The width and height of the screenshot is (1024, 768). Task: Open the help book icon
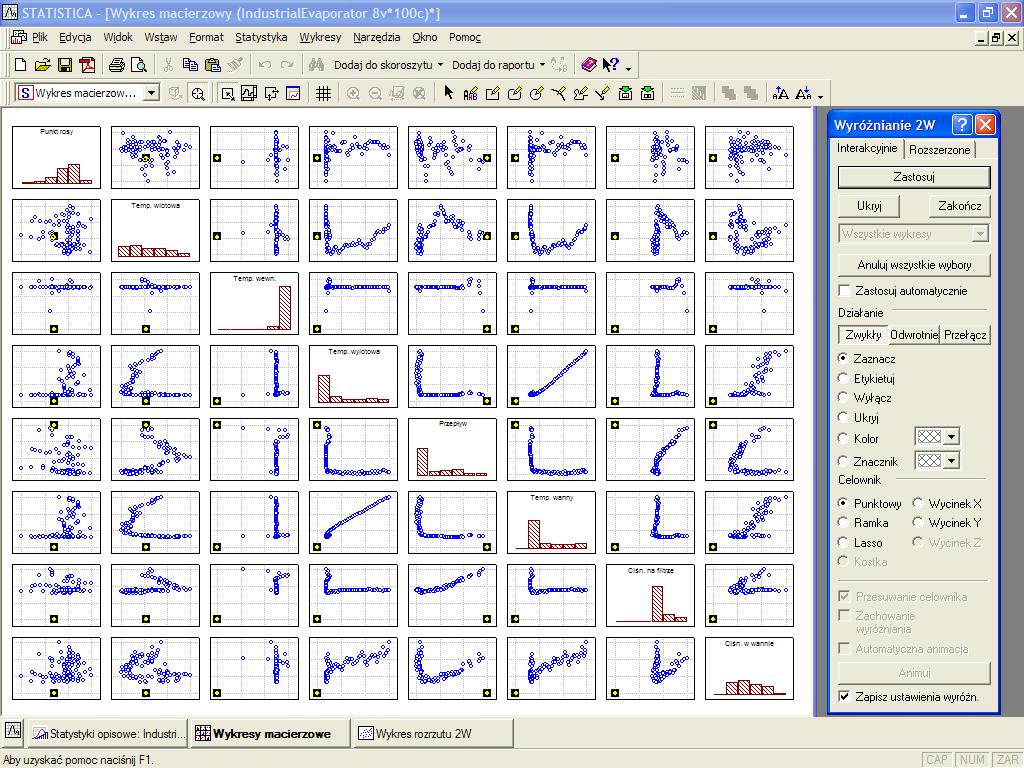(588, 65)
